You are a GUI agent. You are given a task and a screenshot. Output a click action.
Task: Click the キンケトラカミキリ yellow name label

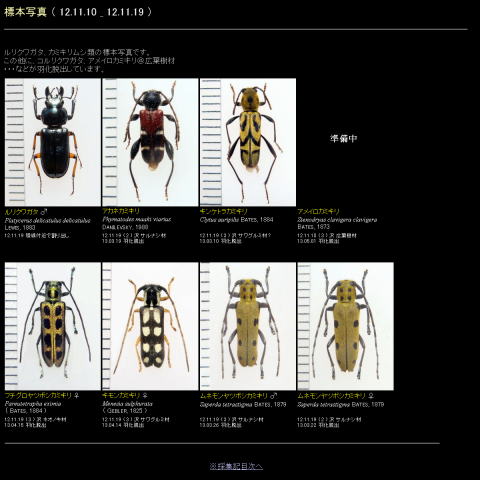pos(223,211)
